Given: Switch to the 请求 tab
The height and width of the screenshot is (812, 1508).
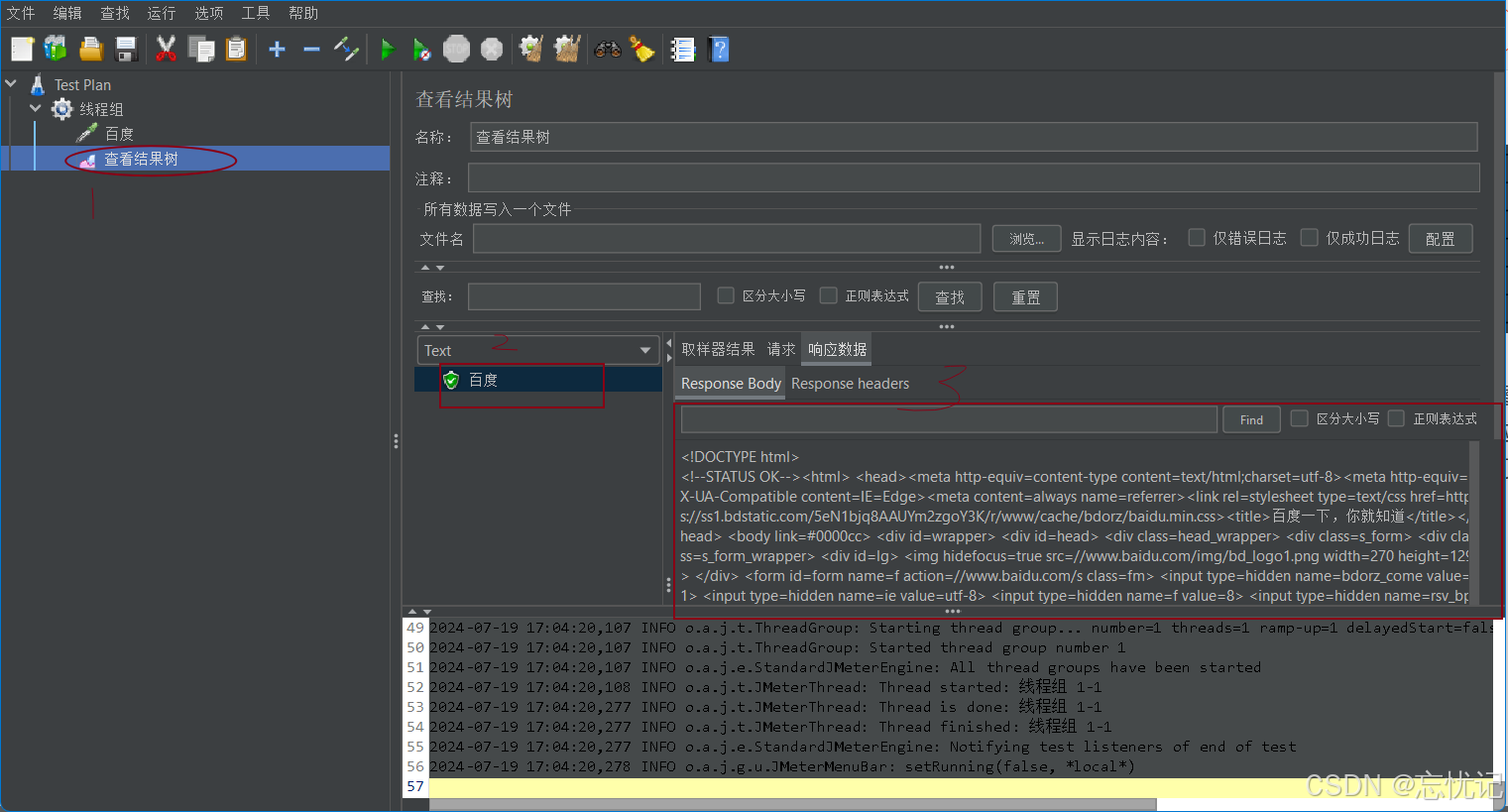Looking at the screenshot, I should click(781, 349).
